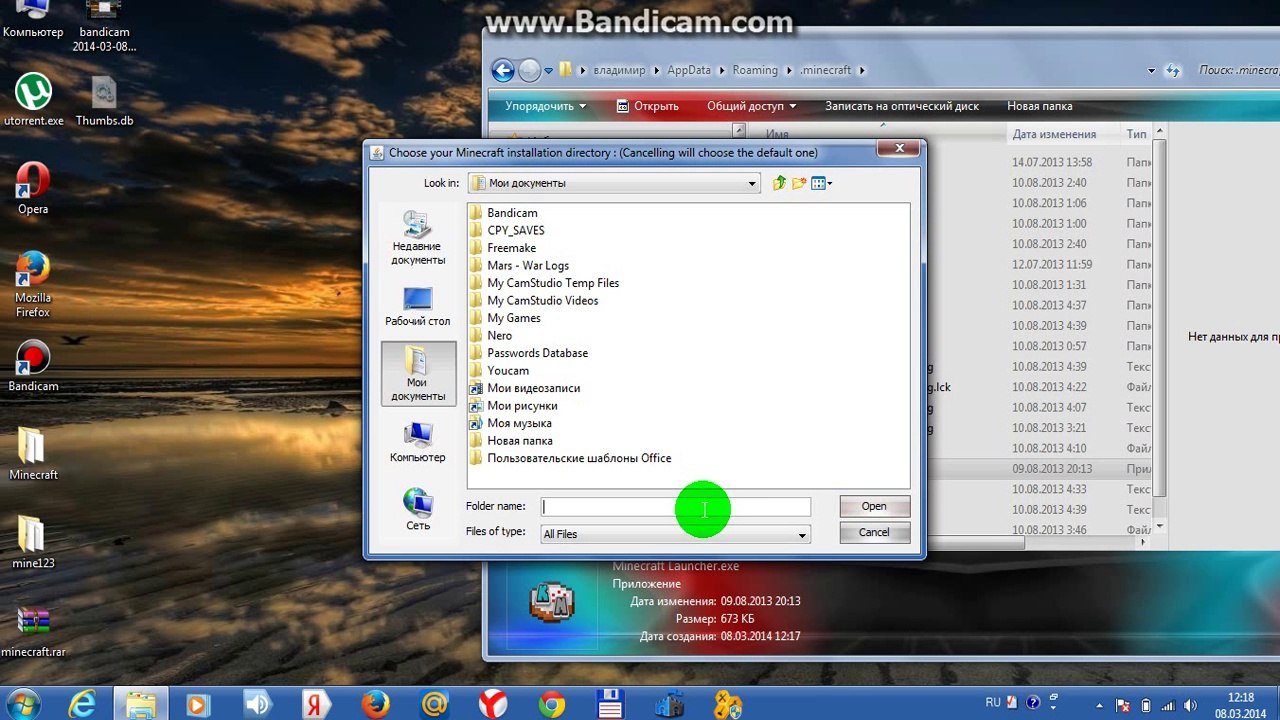1280x720 pixels.
Task: Click Roaming in Explorer address path
Action: 755,70
